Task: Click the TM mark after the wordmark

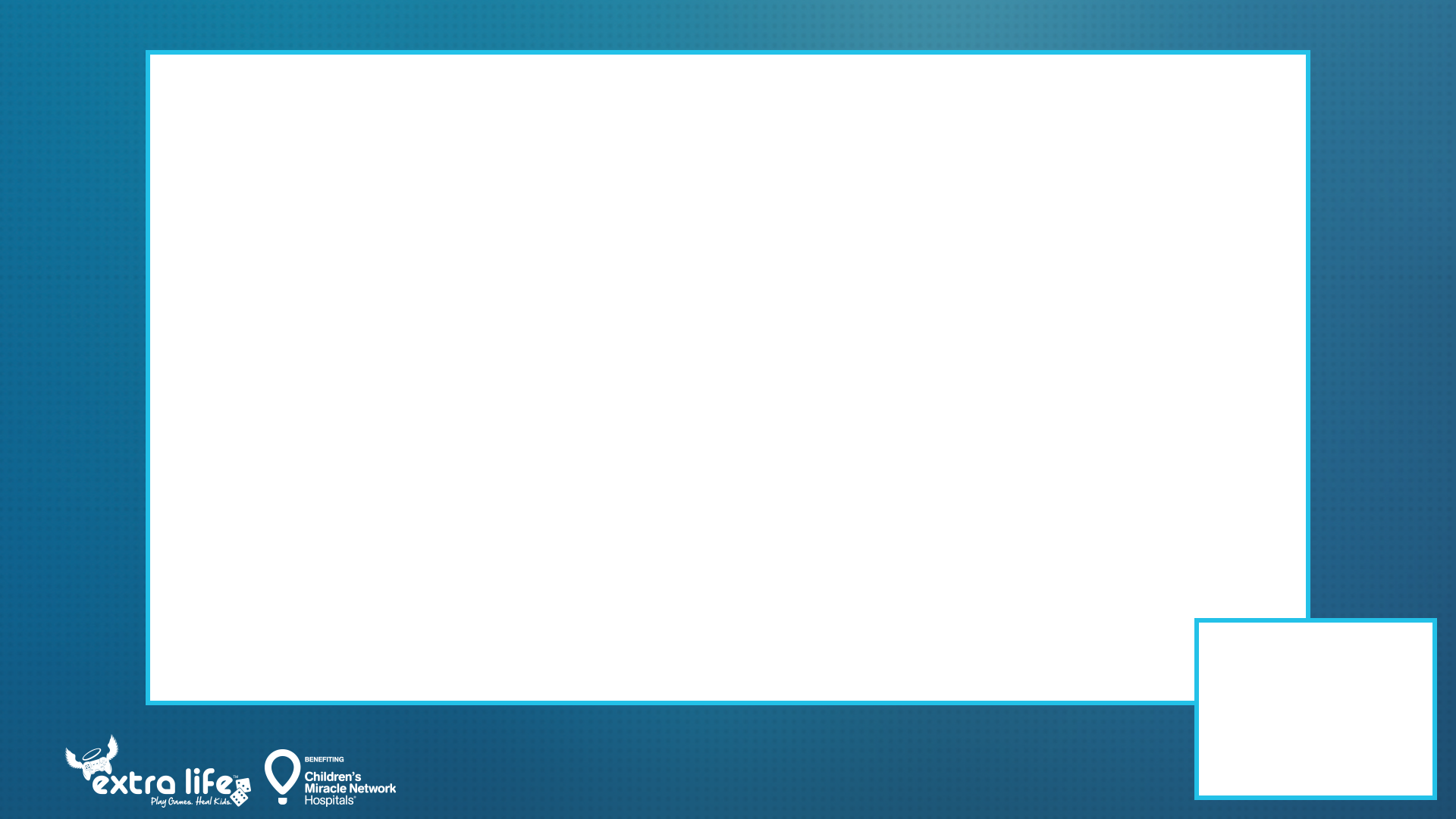Action: pyautogui.click(x=236, y=776)
